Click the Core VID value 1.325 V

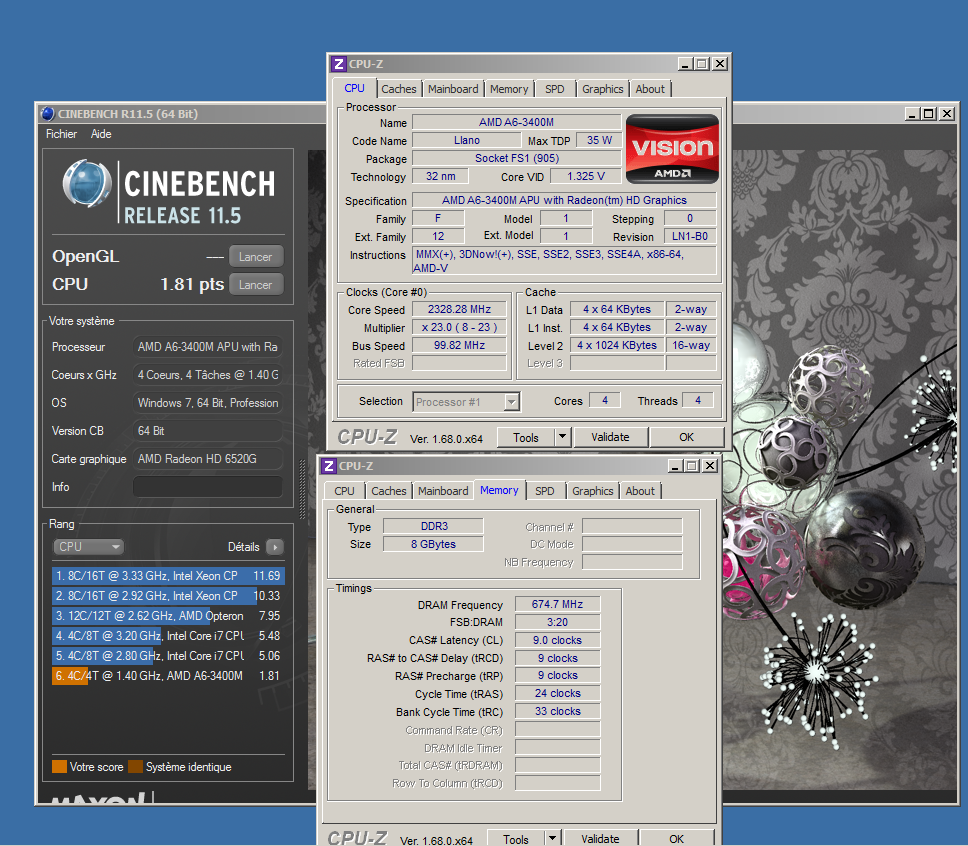click(585, 177)
